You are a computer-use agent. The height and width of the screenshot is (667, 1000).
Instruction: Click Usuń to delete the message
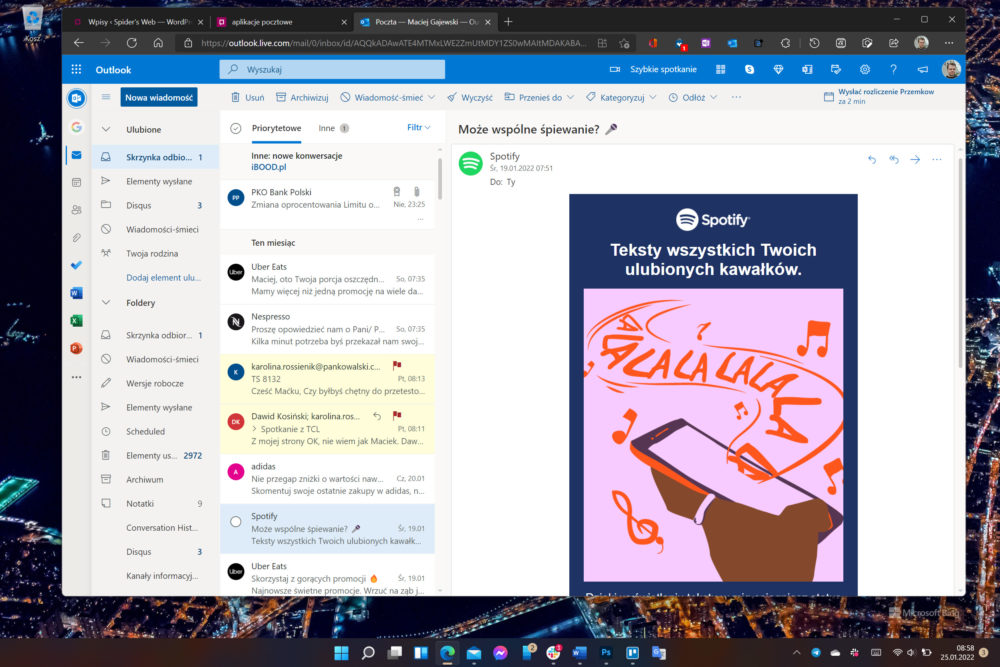(247, 98)
